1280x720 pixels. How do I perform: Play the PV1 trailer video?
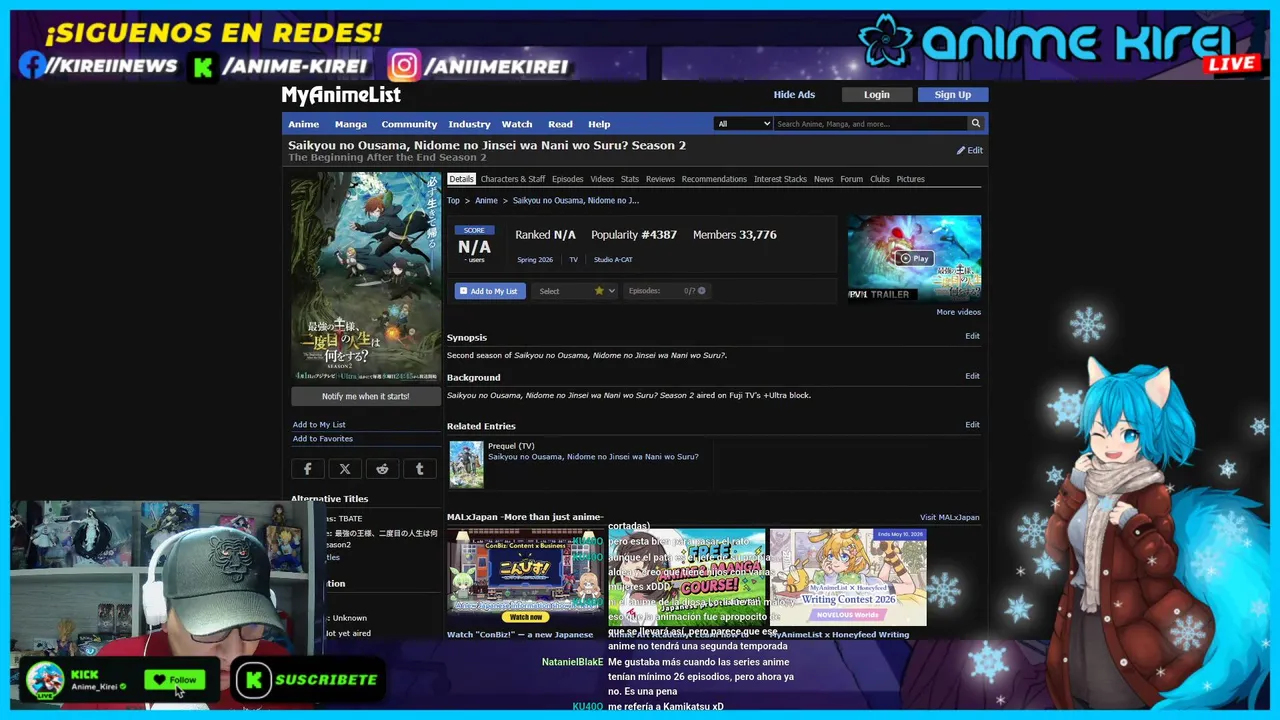(x=914, y=258)
